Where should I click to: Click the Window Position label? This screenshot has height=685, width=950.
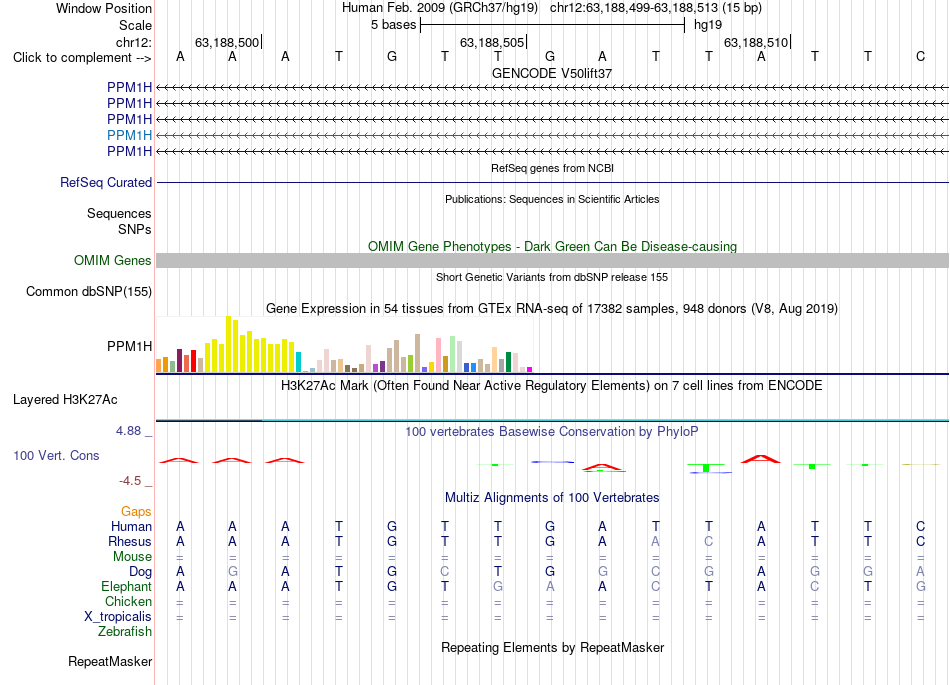pyautogui.click(x=104, y=8)
